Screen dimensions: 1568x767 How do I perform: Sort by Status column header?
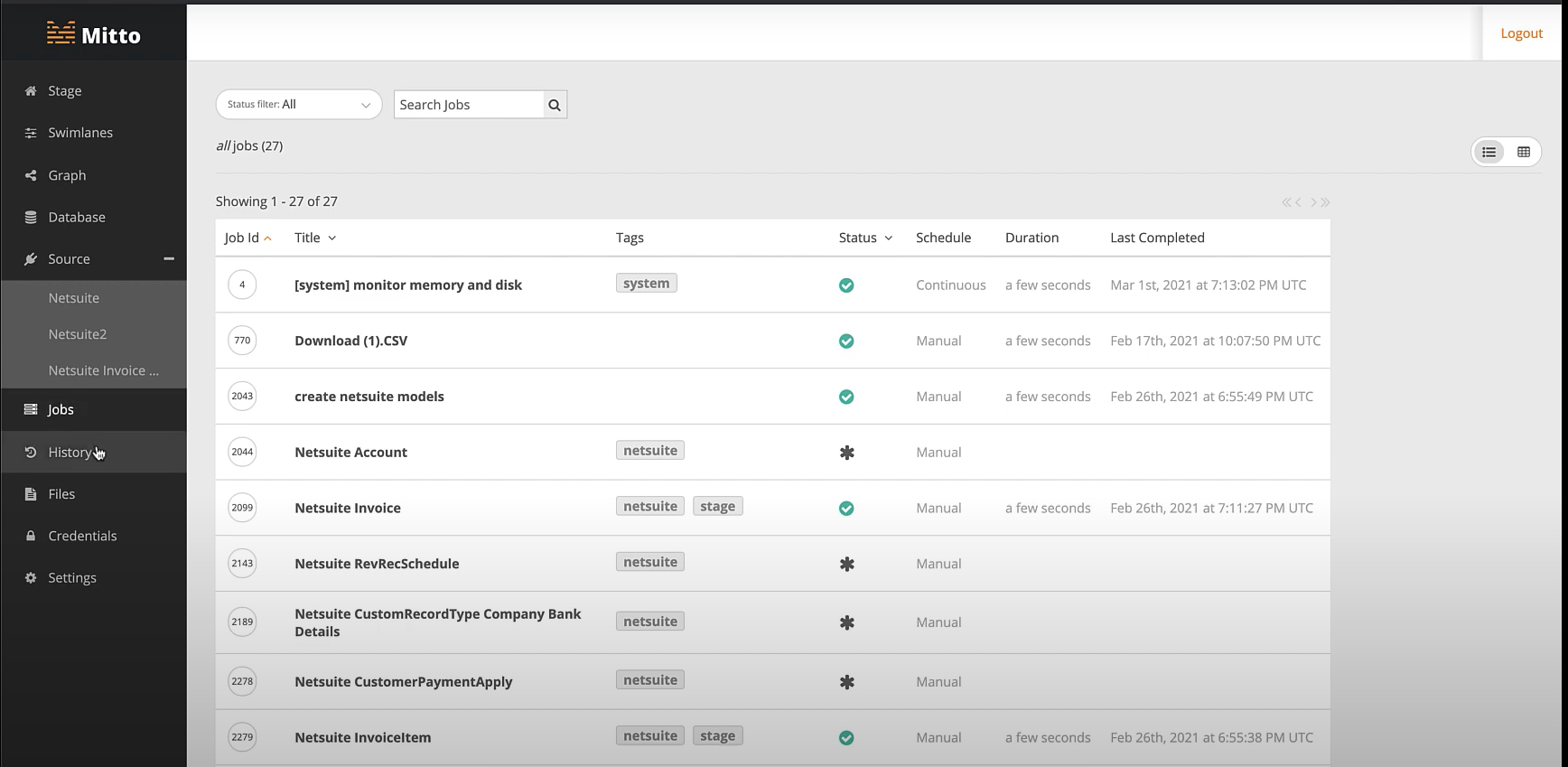coord(865,238)
